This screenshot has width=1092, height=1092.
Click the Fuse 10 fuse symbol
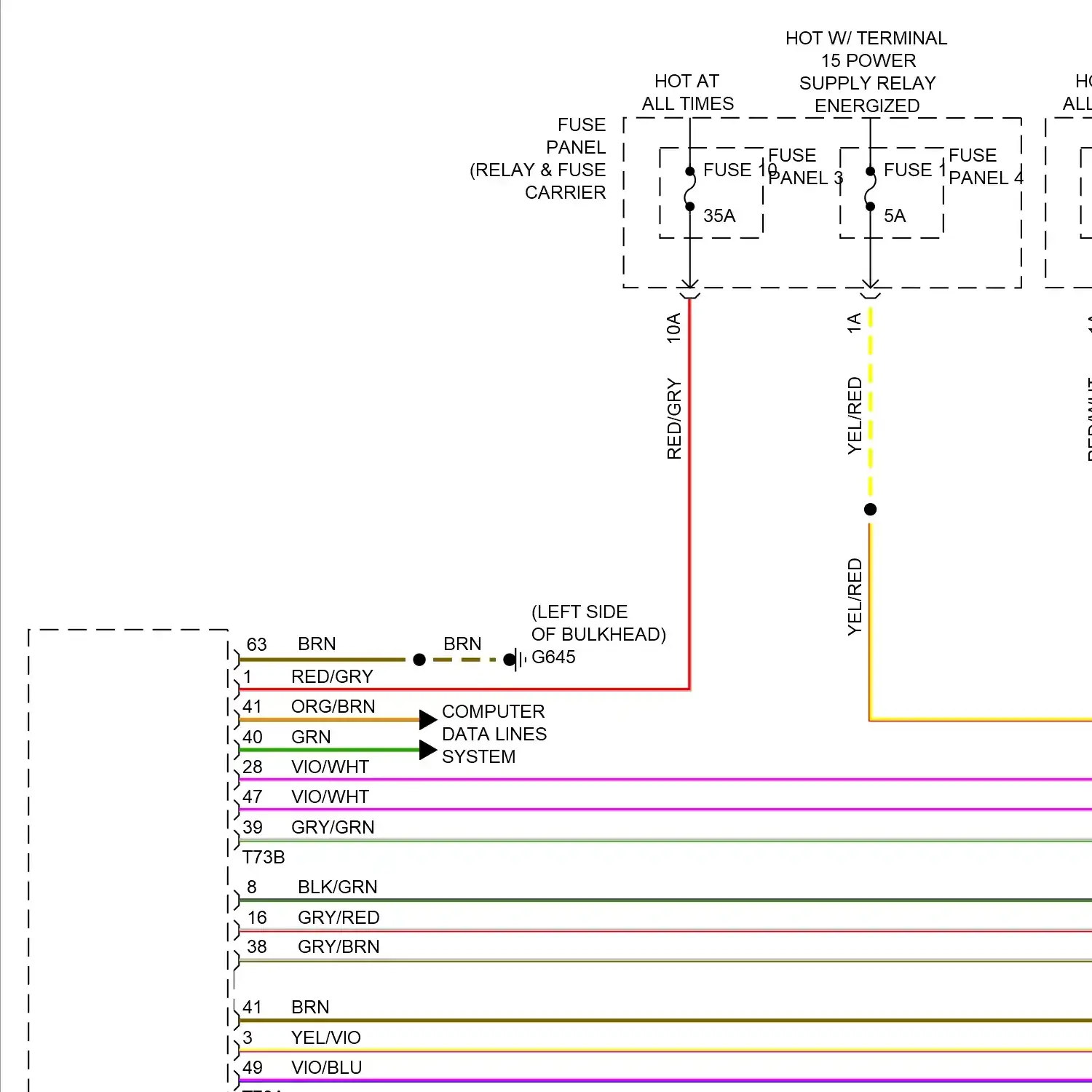689,189
